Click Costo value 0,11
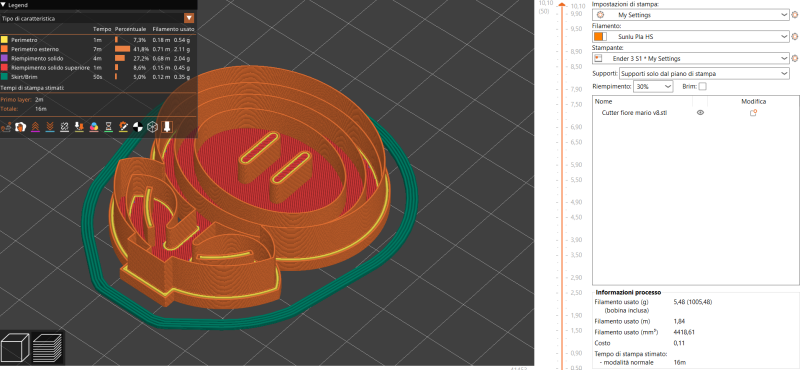 coord(679,343)
